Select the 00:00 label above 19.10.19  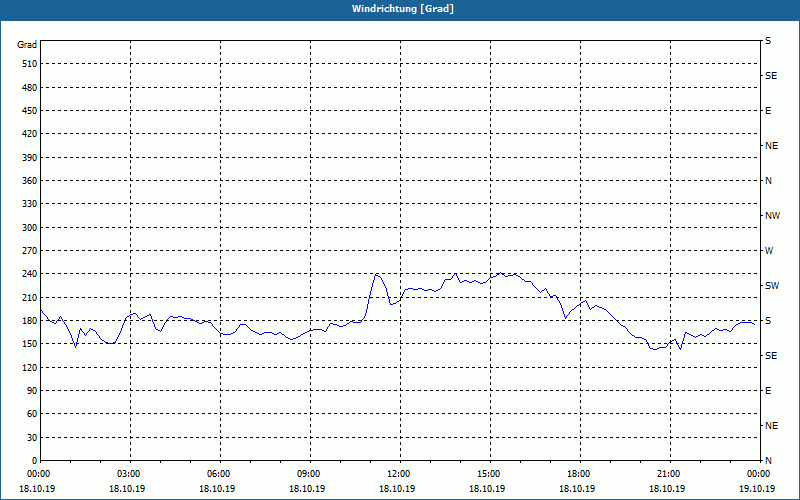[759, 474]
